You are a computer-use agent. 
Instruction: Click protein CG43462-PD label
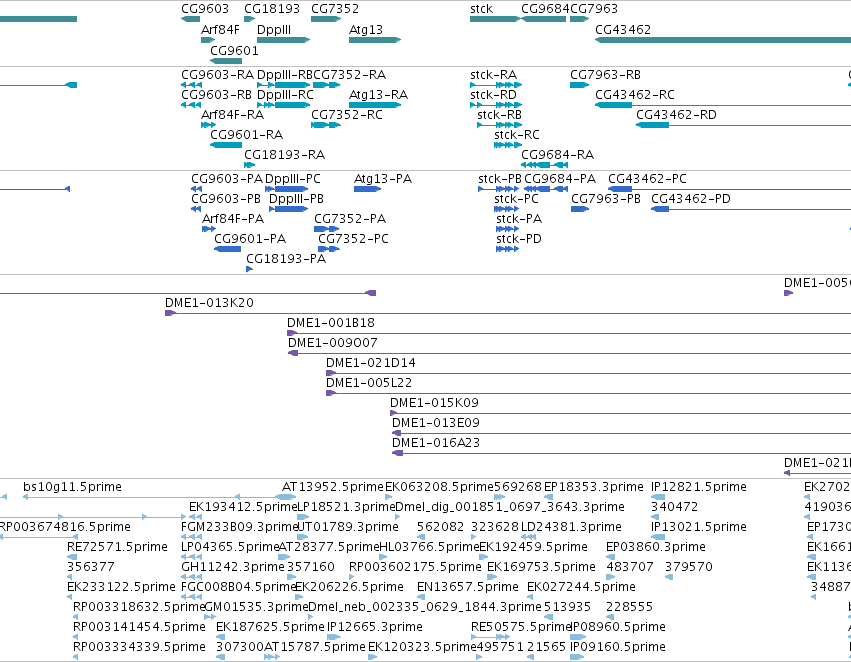coord(690,199)
